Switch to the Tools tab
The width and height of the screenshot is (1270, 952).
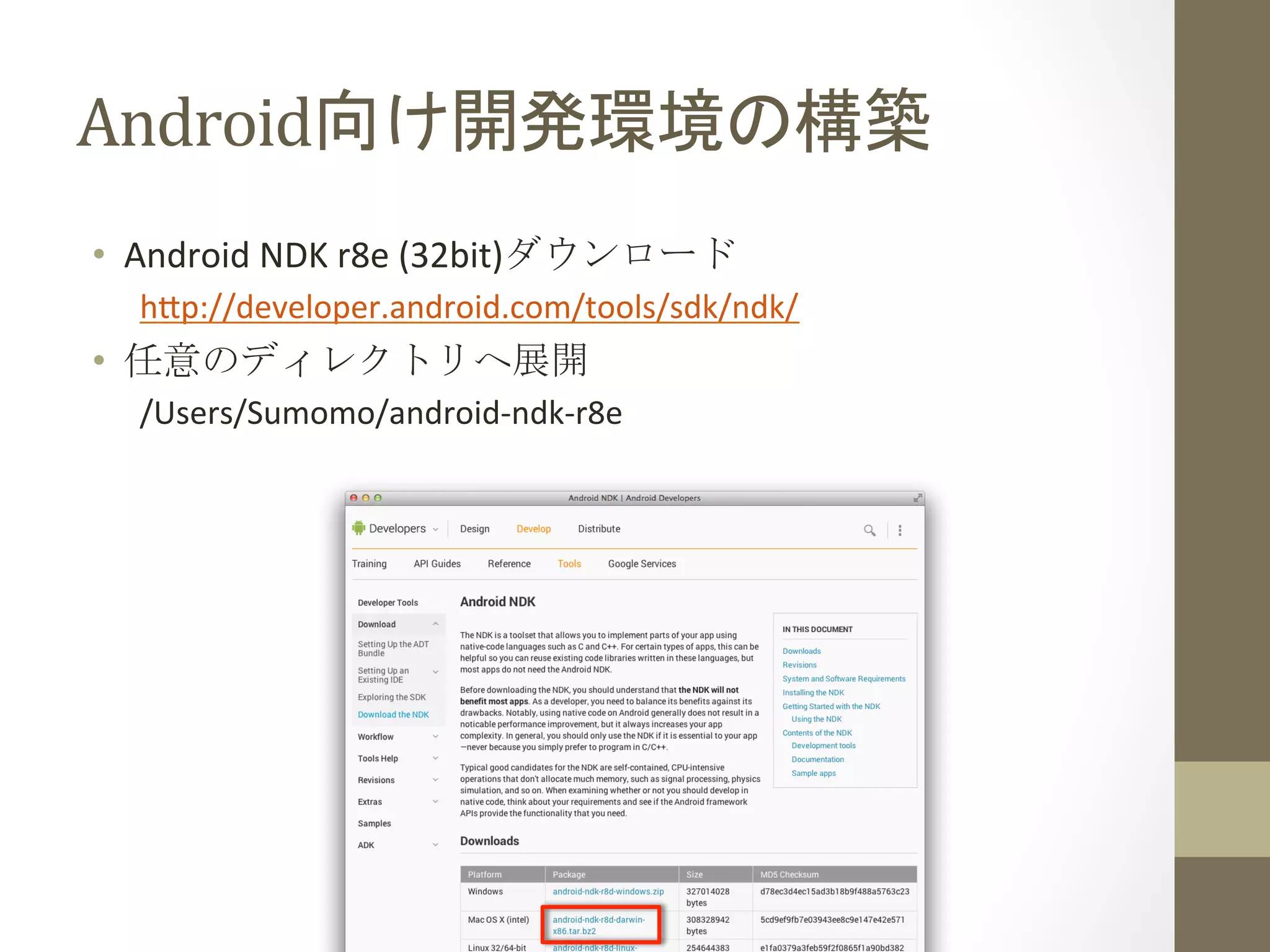click(569, 563)
